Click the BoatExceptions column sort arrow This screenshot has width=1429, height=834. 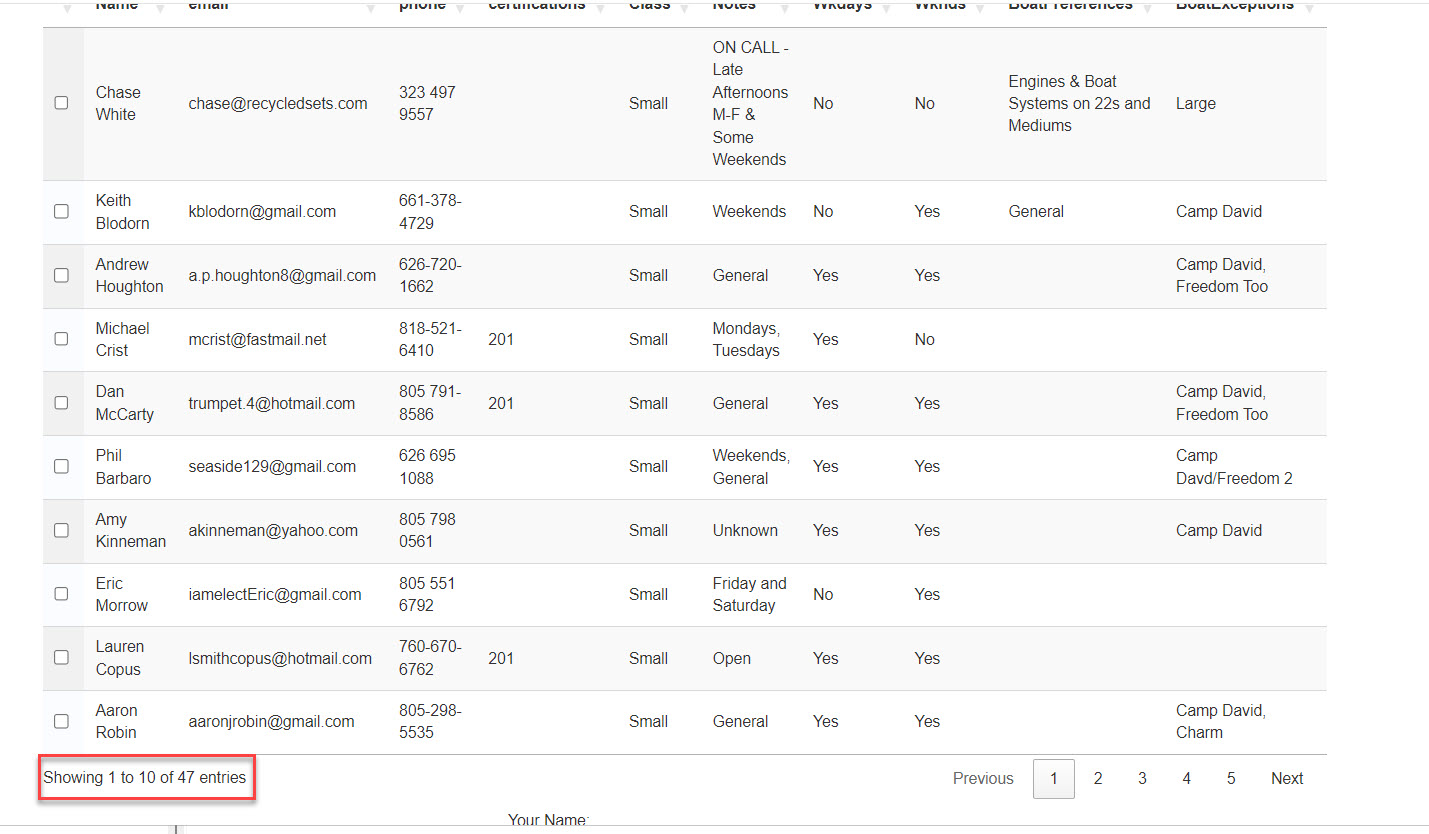click(x=1309, y=9)
